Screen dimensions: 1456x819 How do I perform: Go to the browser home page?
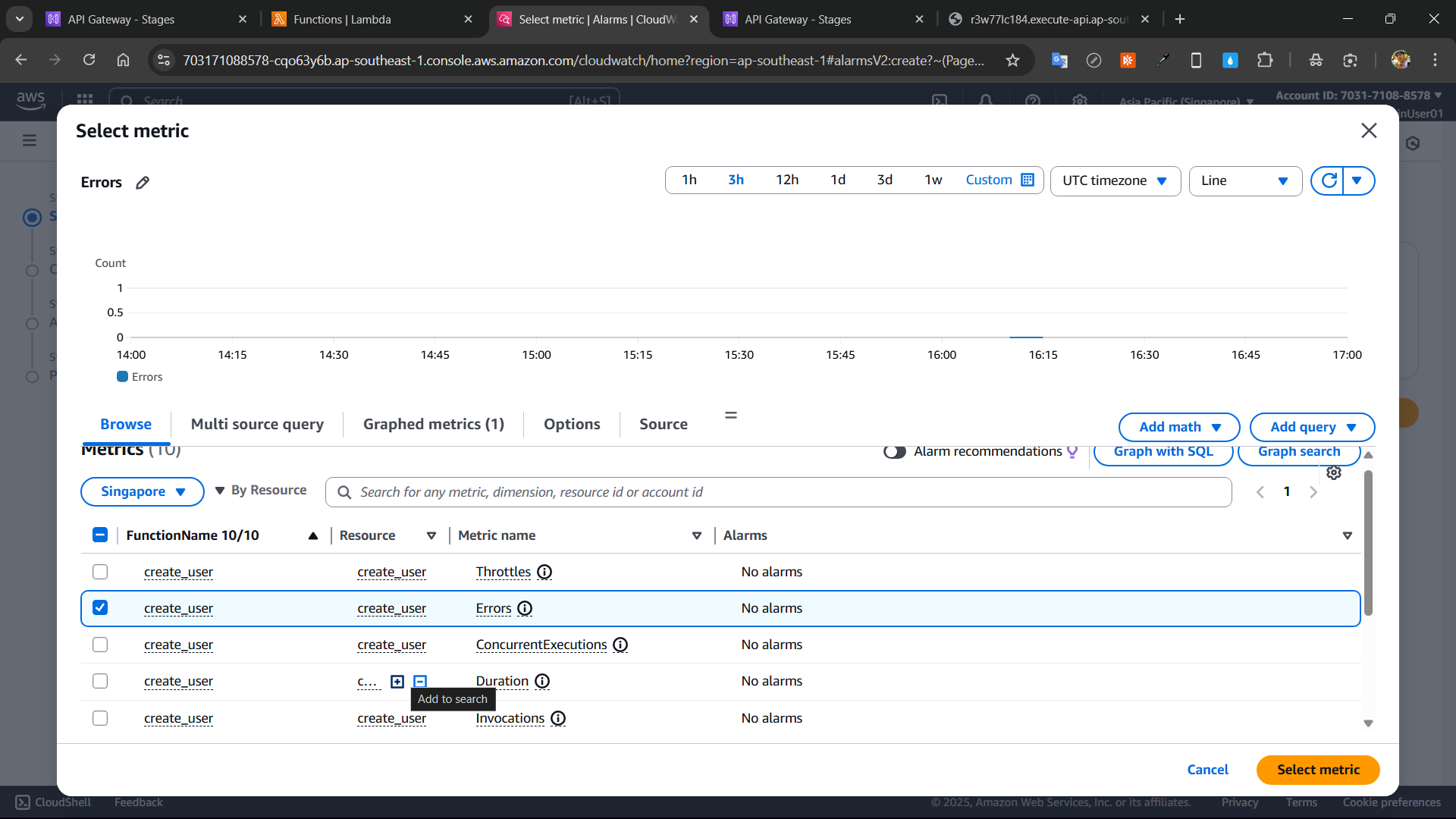point(123,60)
